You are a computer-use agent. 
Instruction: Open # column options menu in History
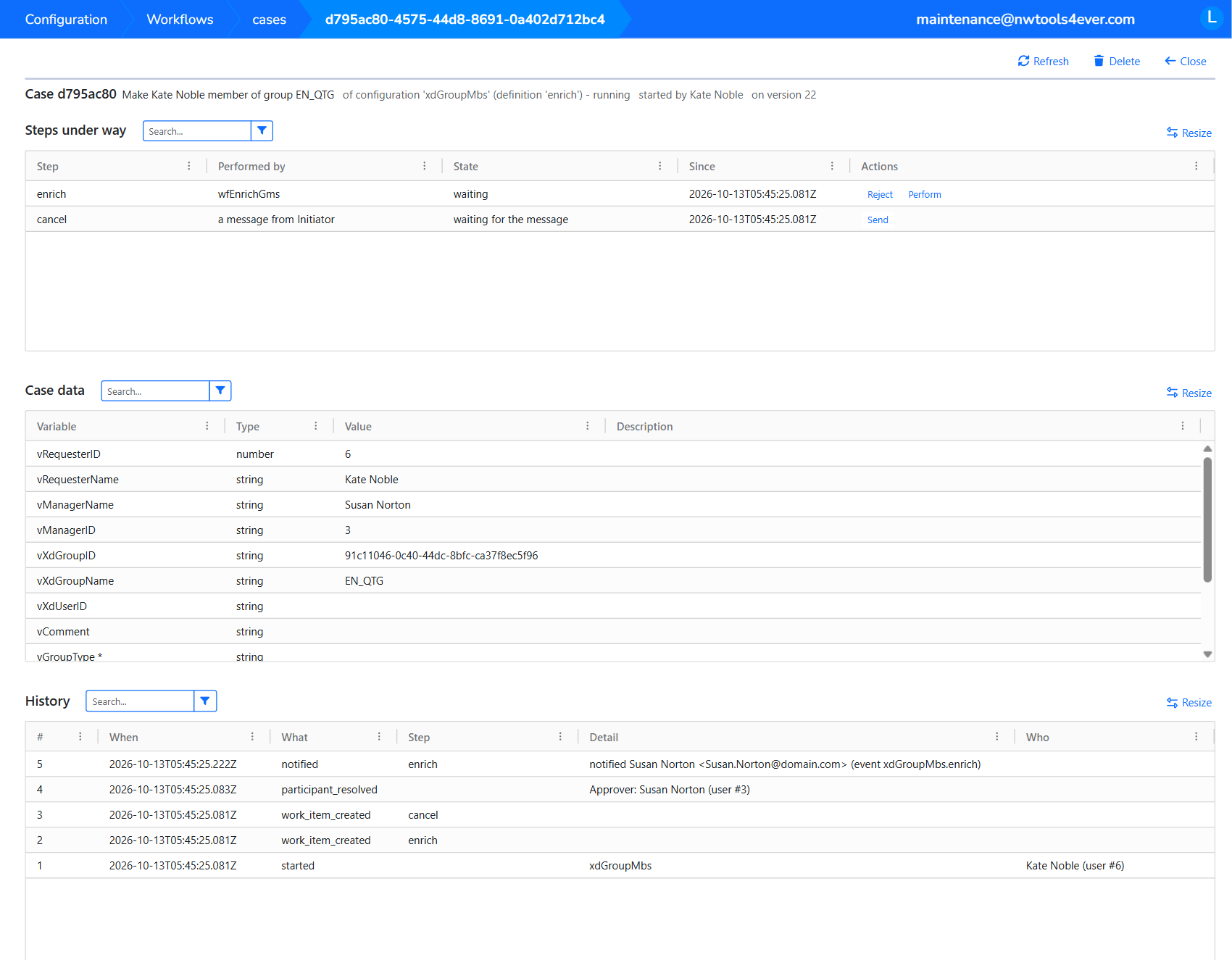tap(80, 736)
